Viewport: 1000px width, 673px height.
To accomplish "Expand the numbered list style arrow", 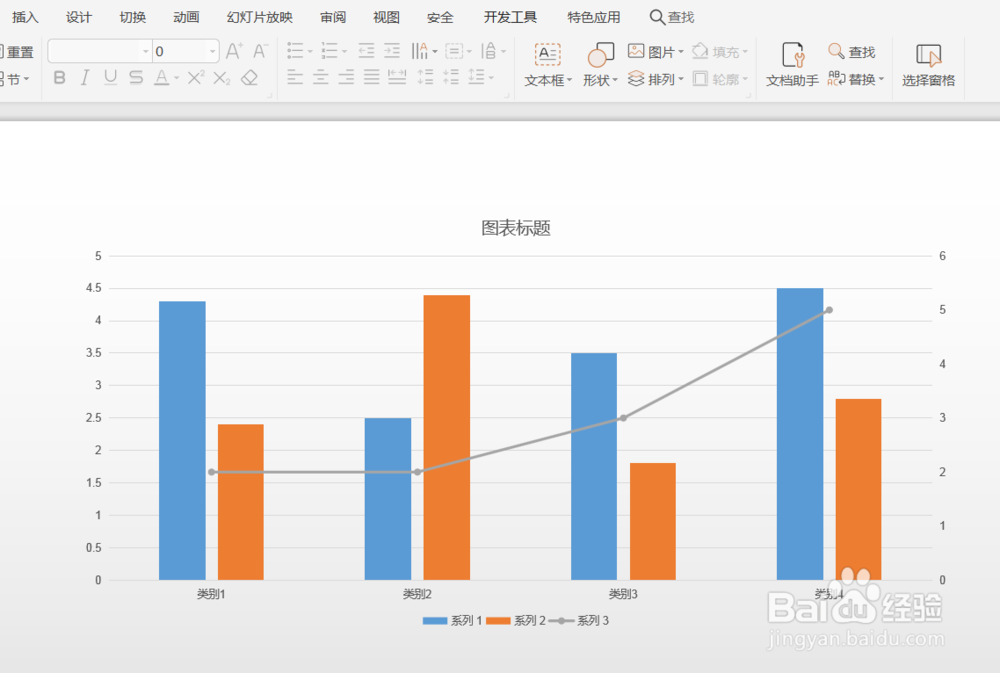I will [344, 52].
